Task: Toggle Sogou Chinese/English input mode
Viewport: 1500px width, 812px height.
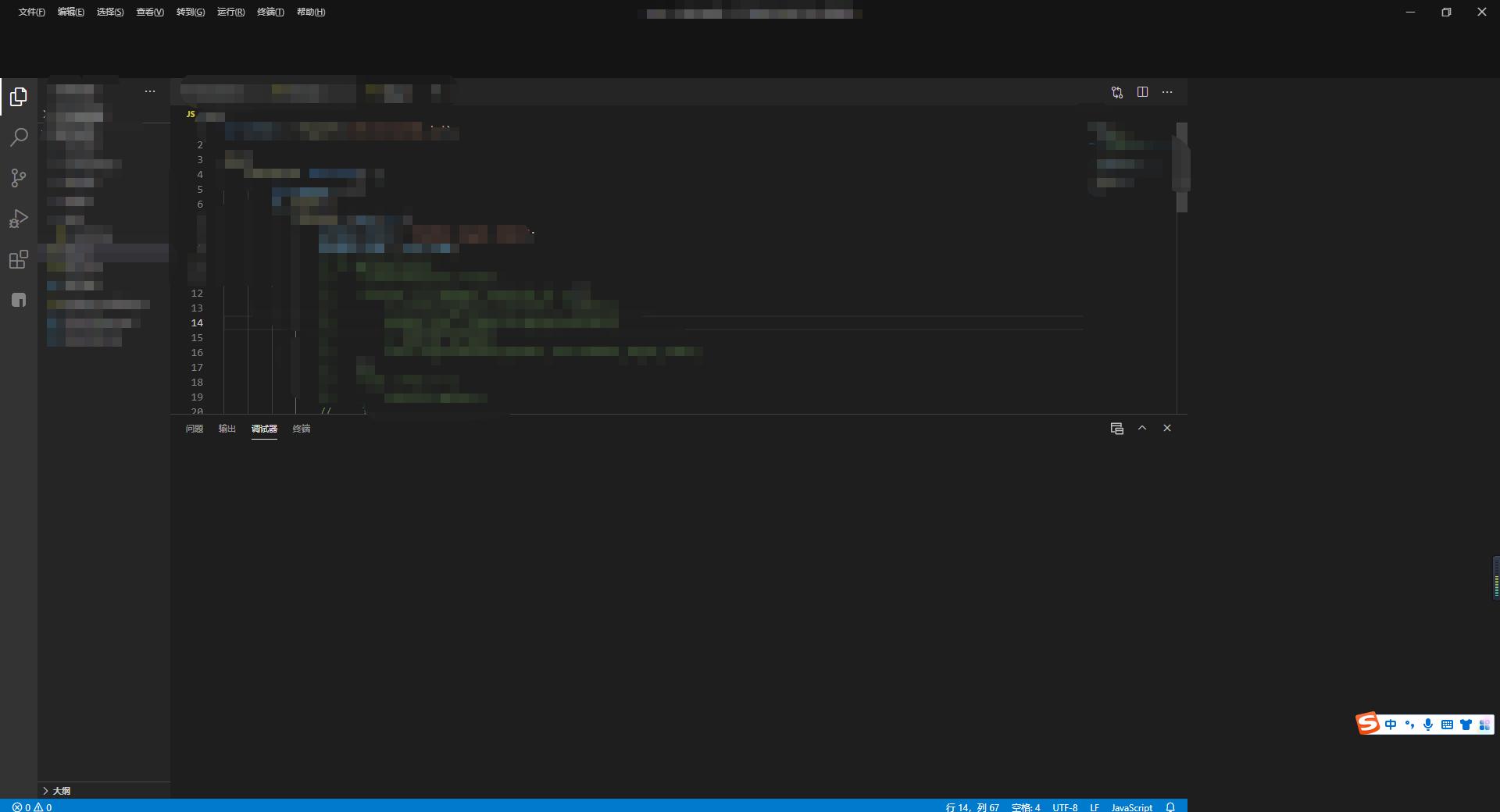Action: pos(1391,725)
